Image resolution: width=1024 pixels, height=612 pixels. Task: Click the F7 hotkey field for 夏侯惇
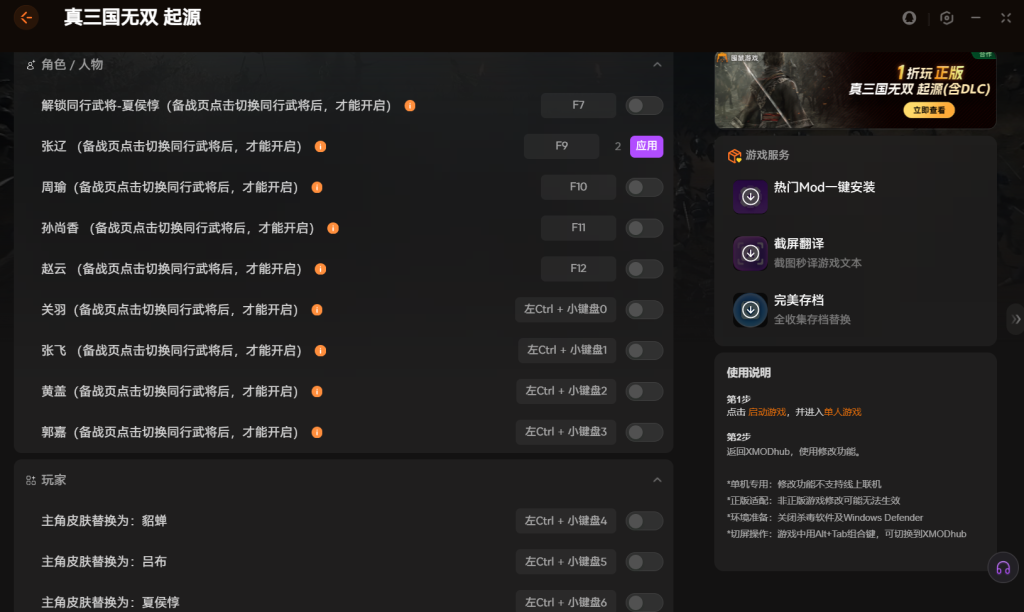[578, 105]
